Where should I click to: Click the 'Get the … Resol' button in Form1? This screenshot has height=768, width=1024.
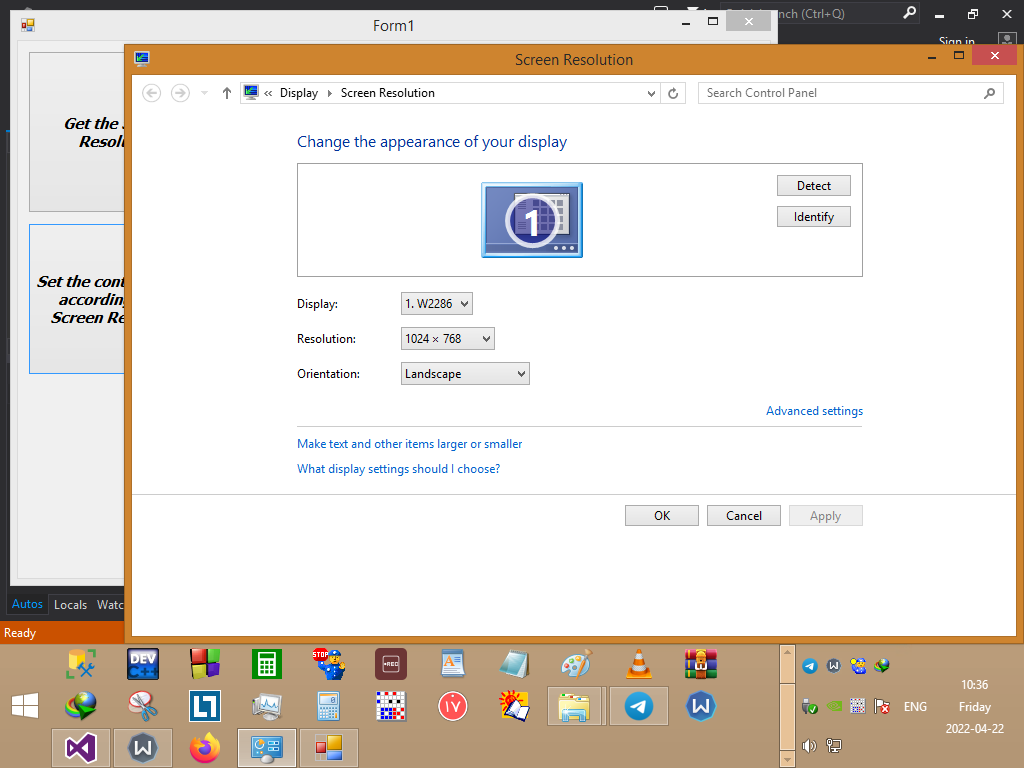pos(77,132)
